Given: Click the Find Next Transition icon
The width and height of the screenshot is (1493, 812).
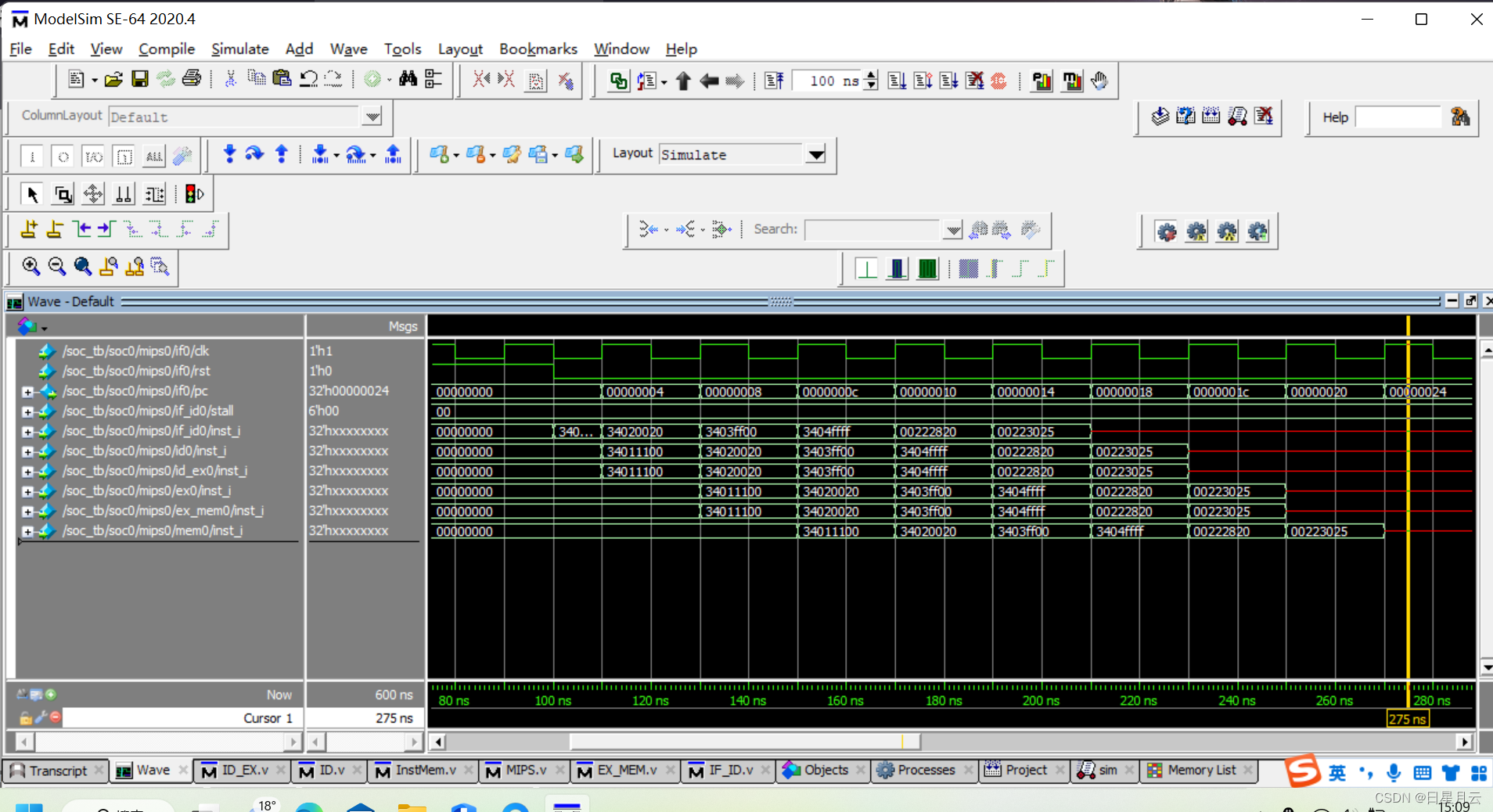Looking at the screenshot, I should pos(106,229).
